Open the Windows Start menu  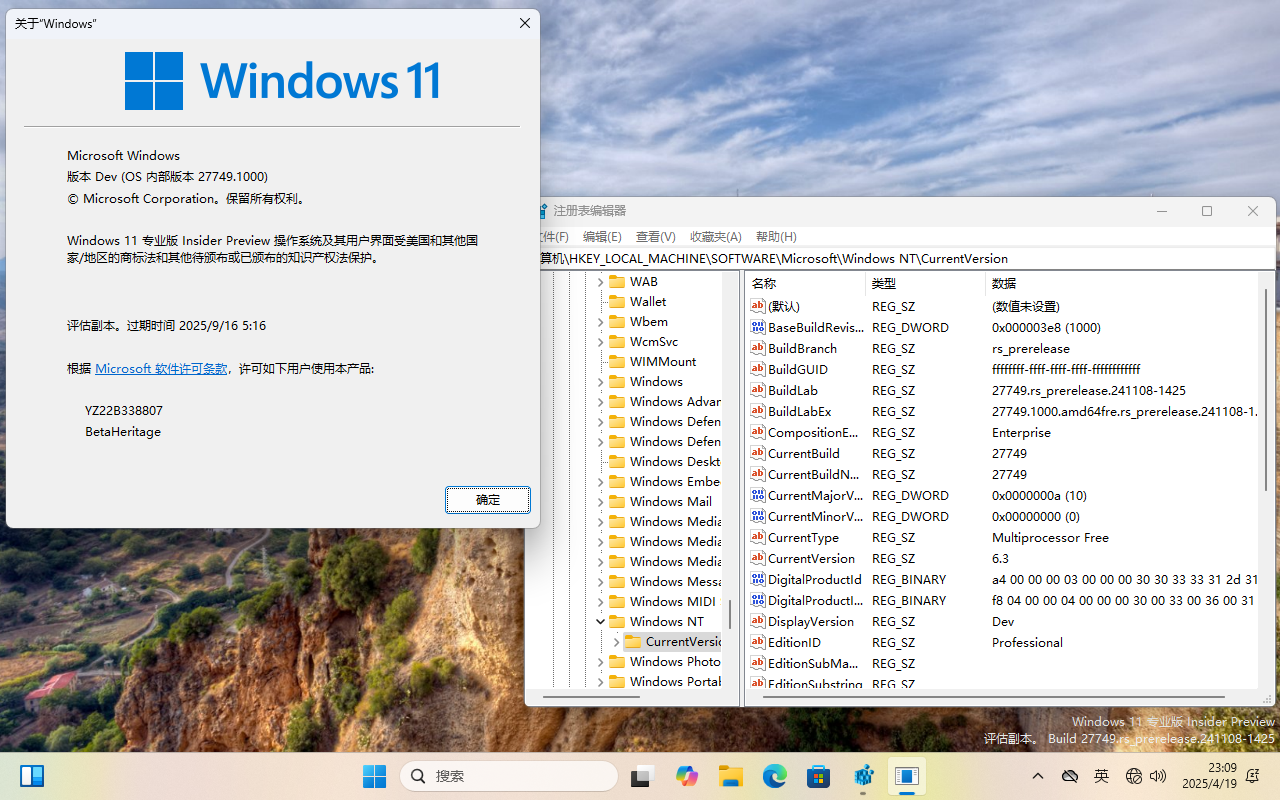[374, 776]
